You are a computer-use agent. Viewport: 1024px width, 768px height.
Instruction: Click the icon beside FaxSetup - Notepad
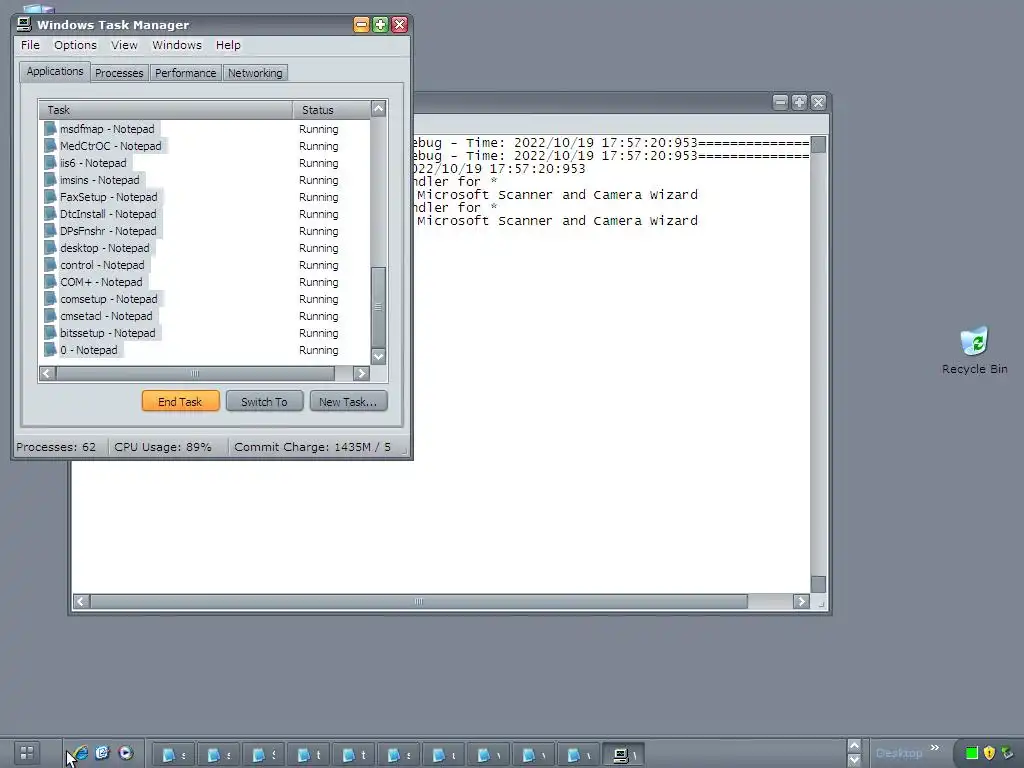[x=50, y=197]
